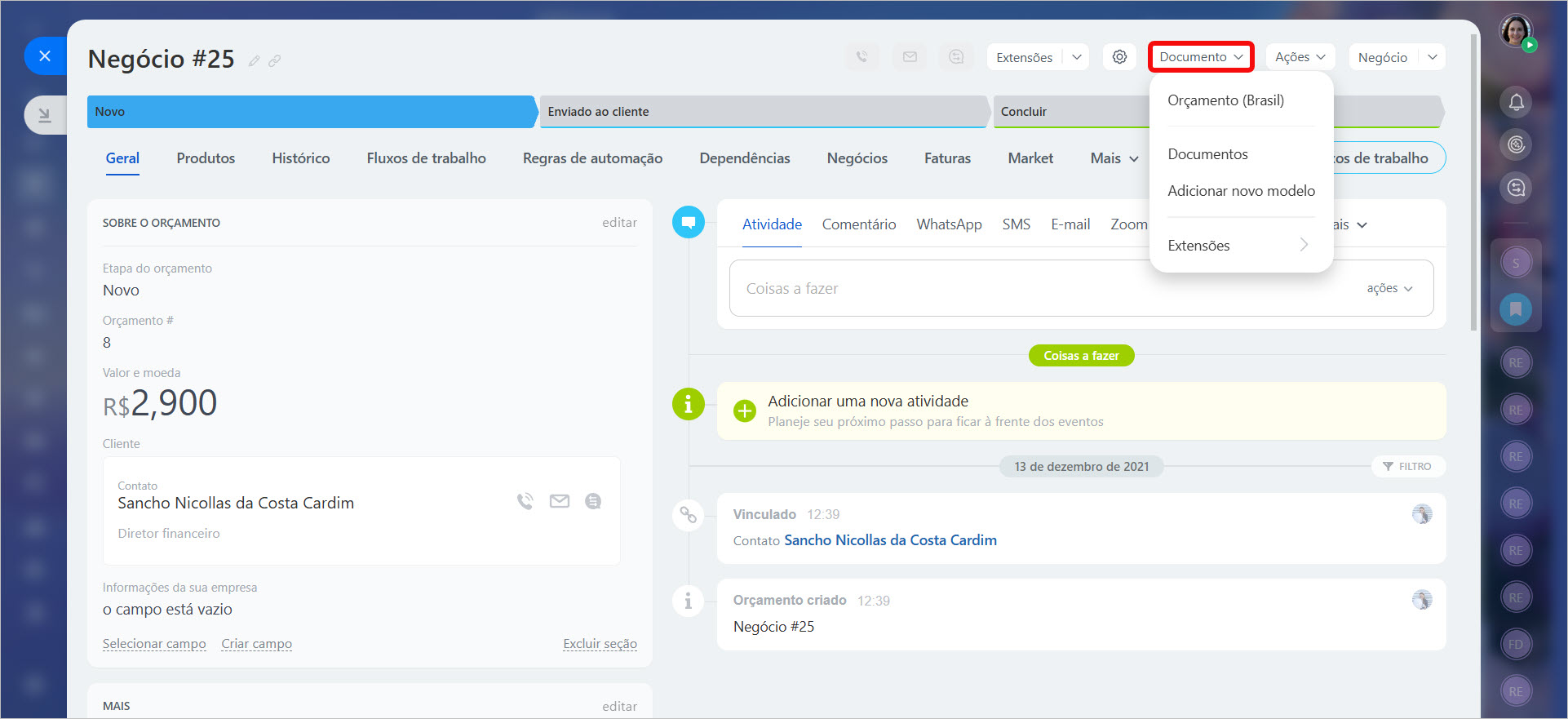Copy link icon beside the deal title

tap(275, 61)
